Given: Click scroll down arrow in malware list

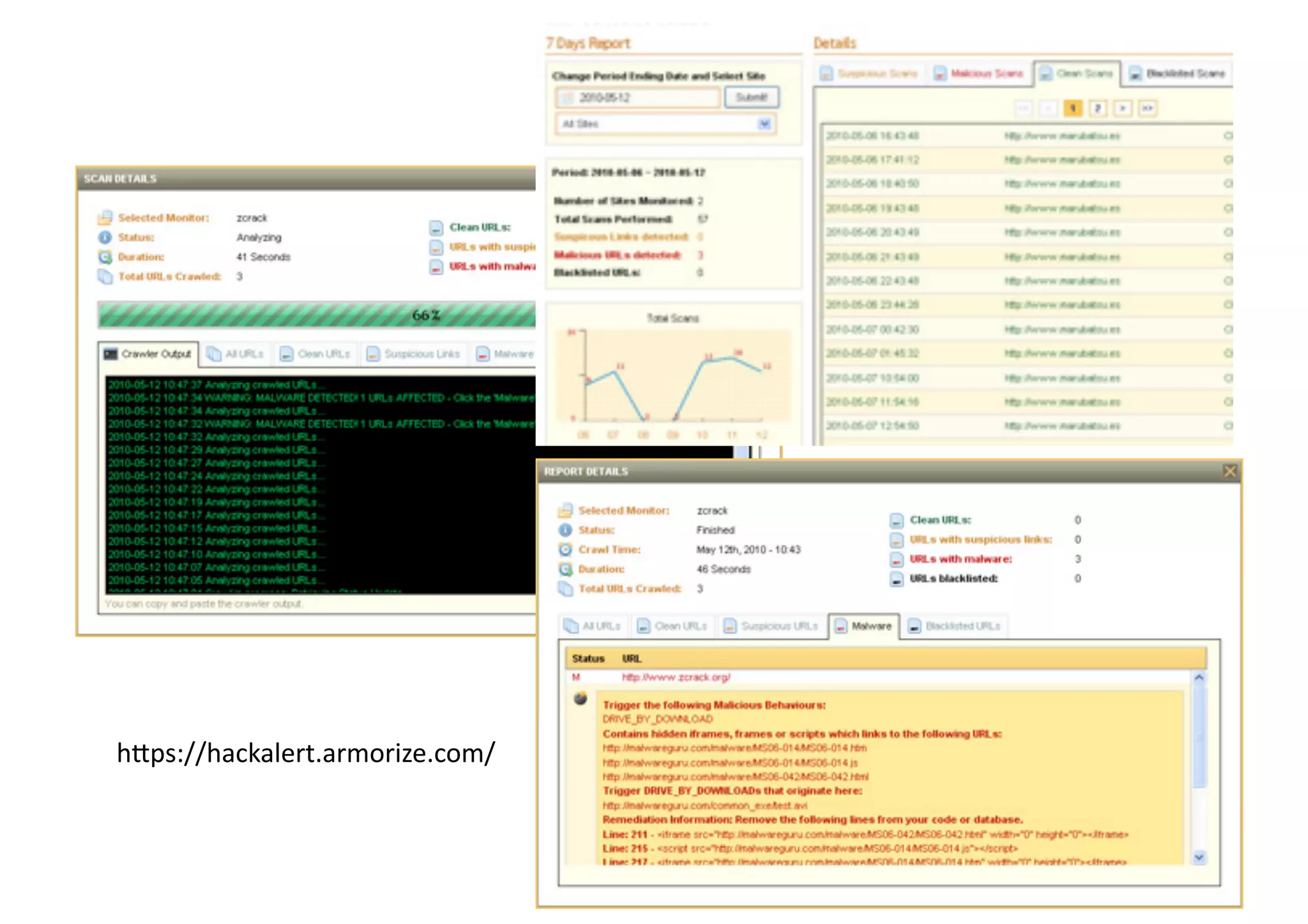Looking at the screenshot, I should (1199, 857).
